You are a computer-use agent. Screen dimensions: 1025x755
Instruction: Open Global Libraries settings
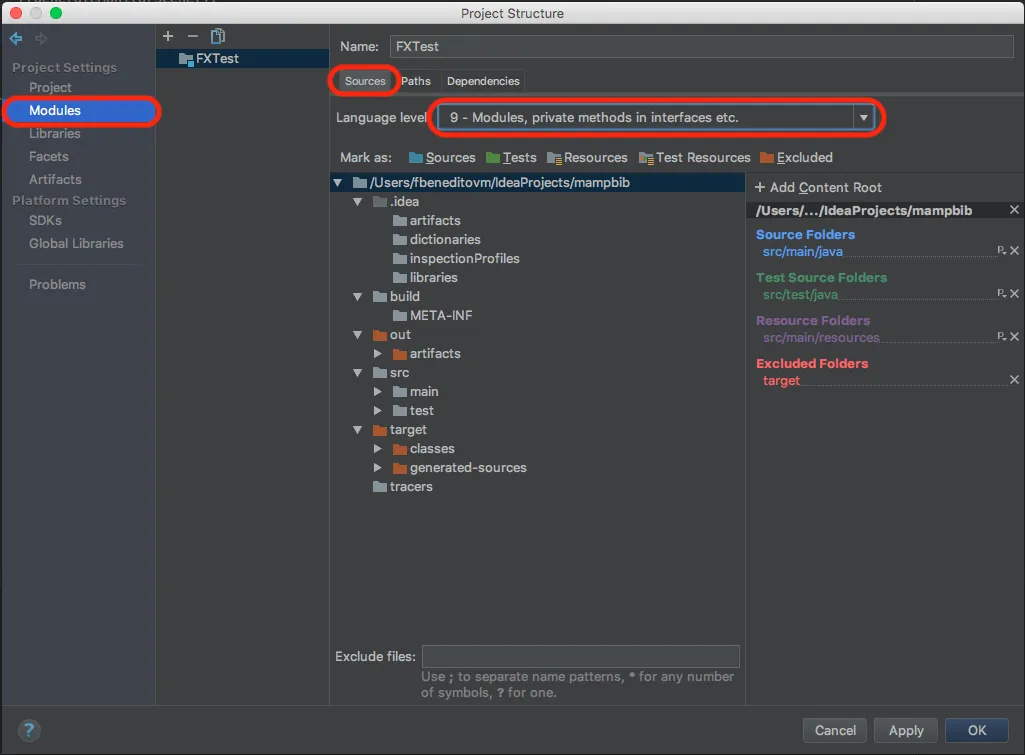click(x=76, y=243)
